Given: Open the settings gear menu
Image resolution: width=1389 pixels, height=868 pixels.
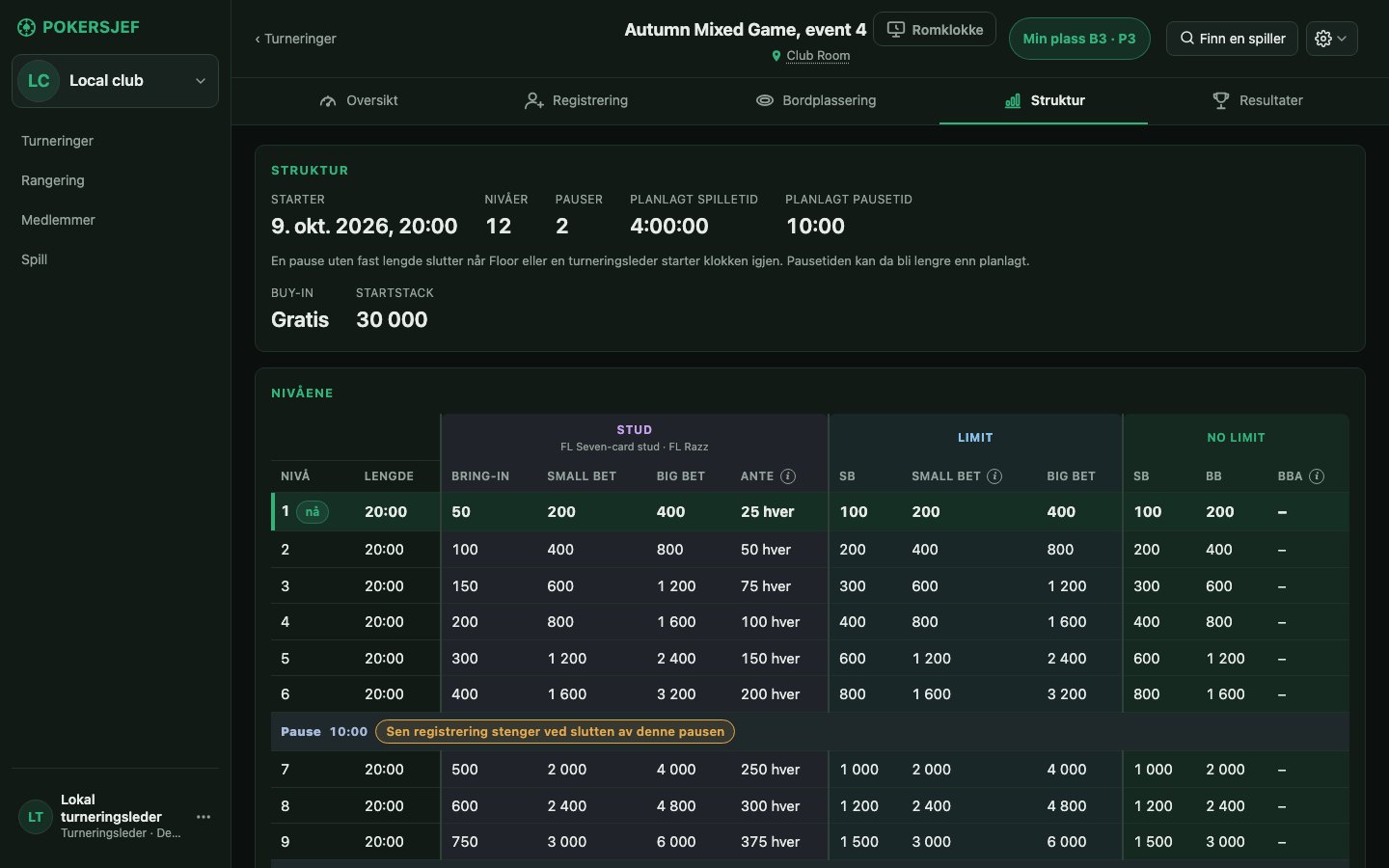Looking at the screenshot, I should pos(1331,39).
